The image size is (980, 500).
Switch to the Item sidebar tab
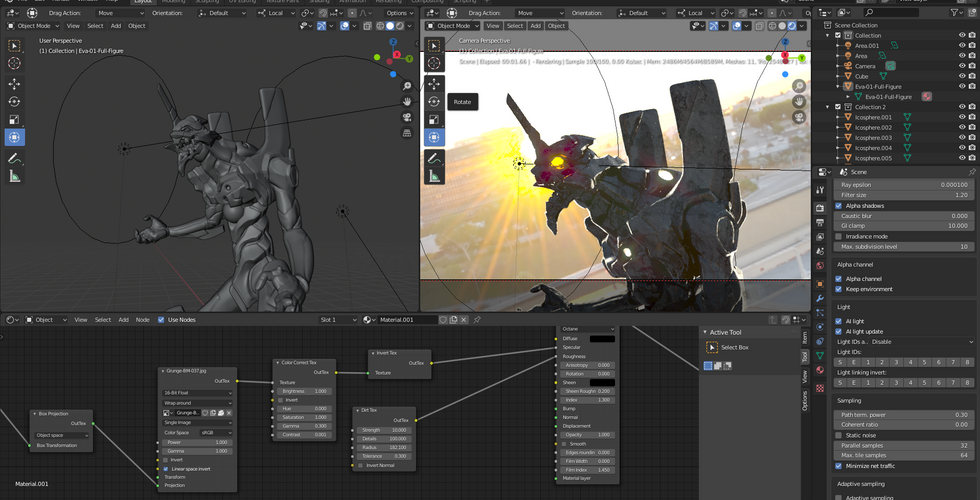click(x=804, y=338)
